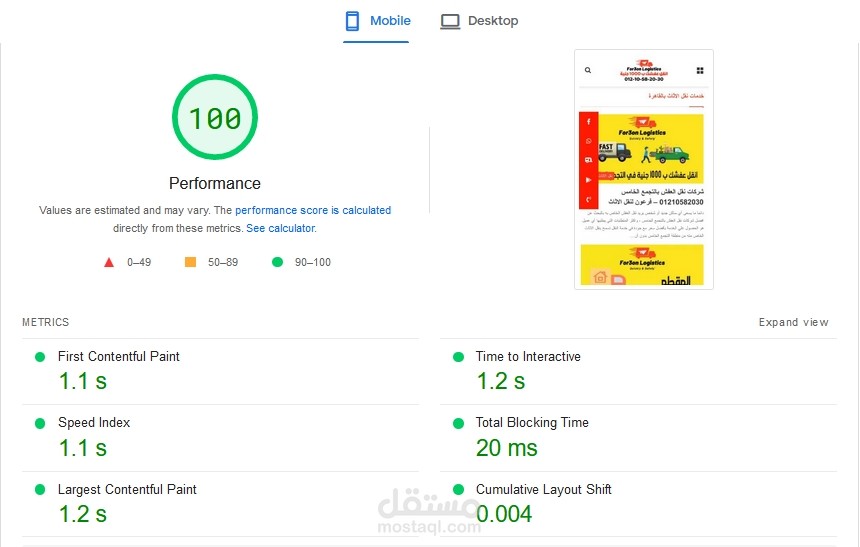The height and width of the screenshot is (547, 860).
Task: Click the 0.004 layout shift value
Action: [x=504, y=515]
